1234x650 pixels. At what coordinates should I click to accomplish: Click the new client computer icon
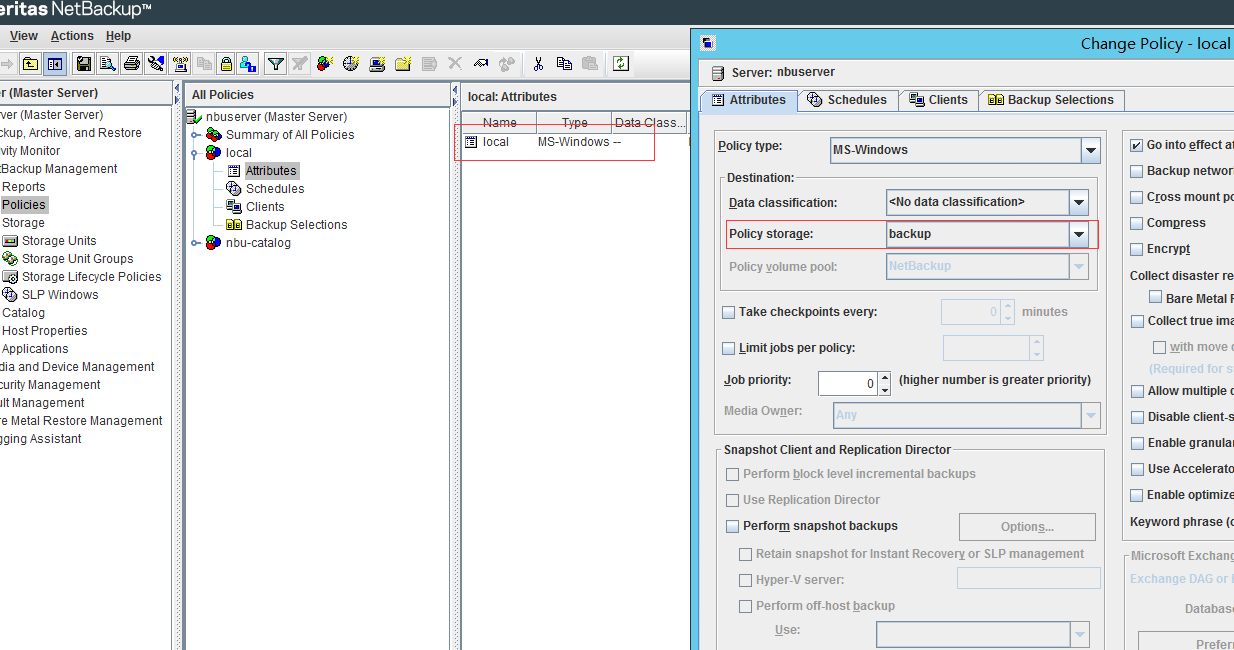[377, 64]
